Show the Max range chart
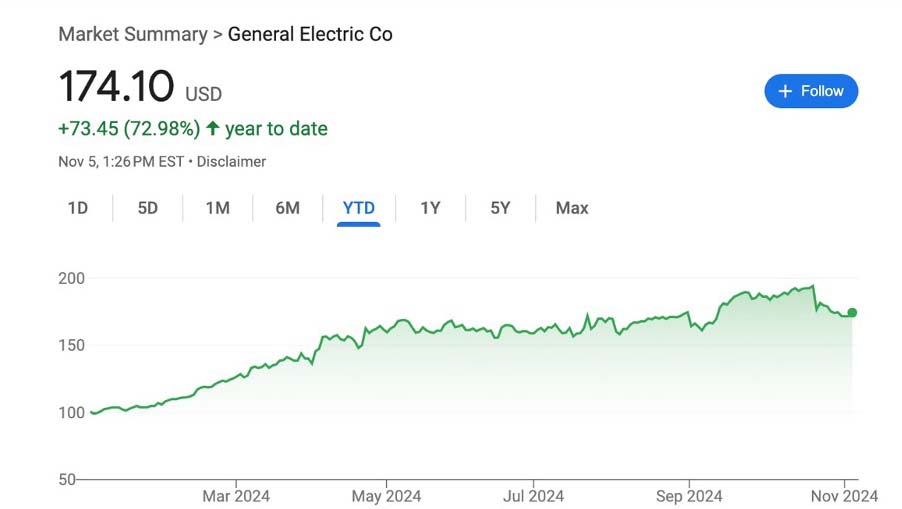 click(x=572, y=208)
